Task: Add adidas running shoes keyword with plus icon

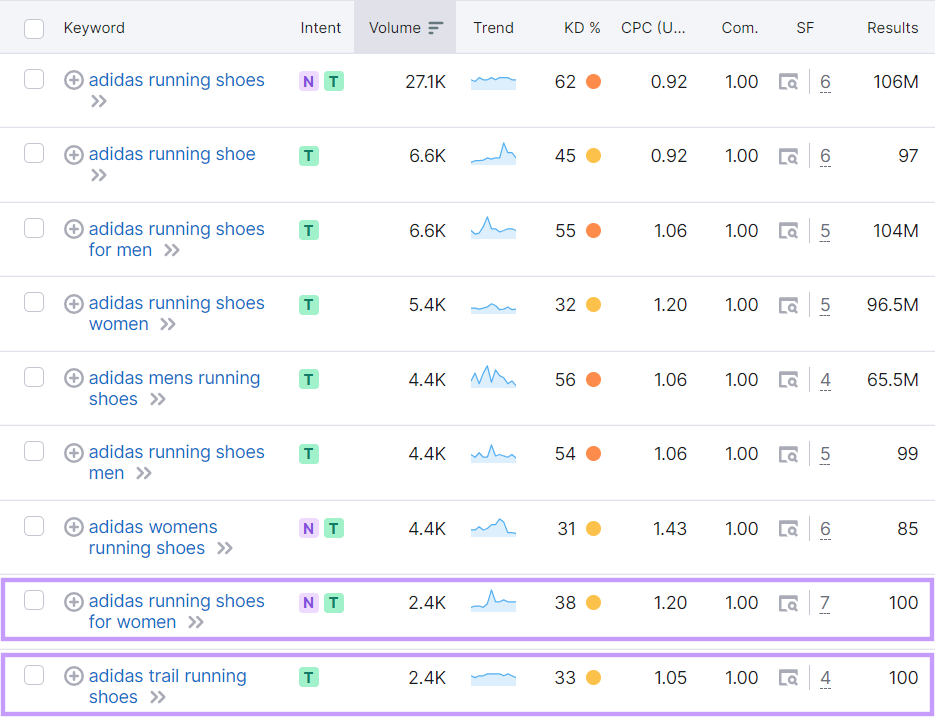Action: [x=73, y=80]
